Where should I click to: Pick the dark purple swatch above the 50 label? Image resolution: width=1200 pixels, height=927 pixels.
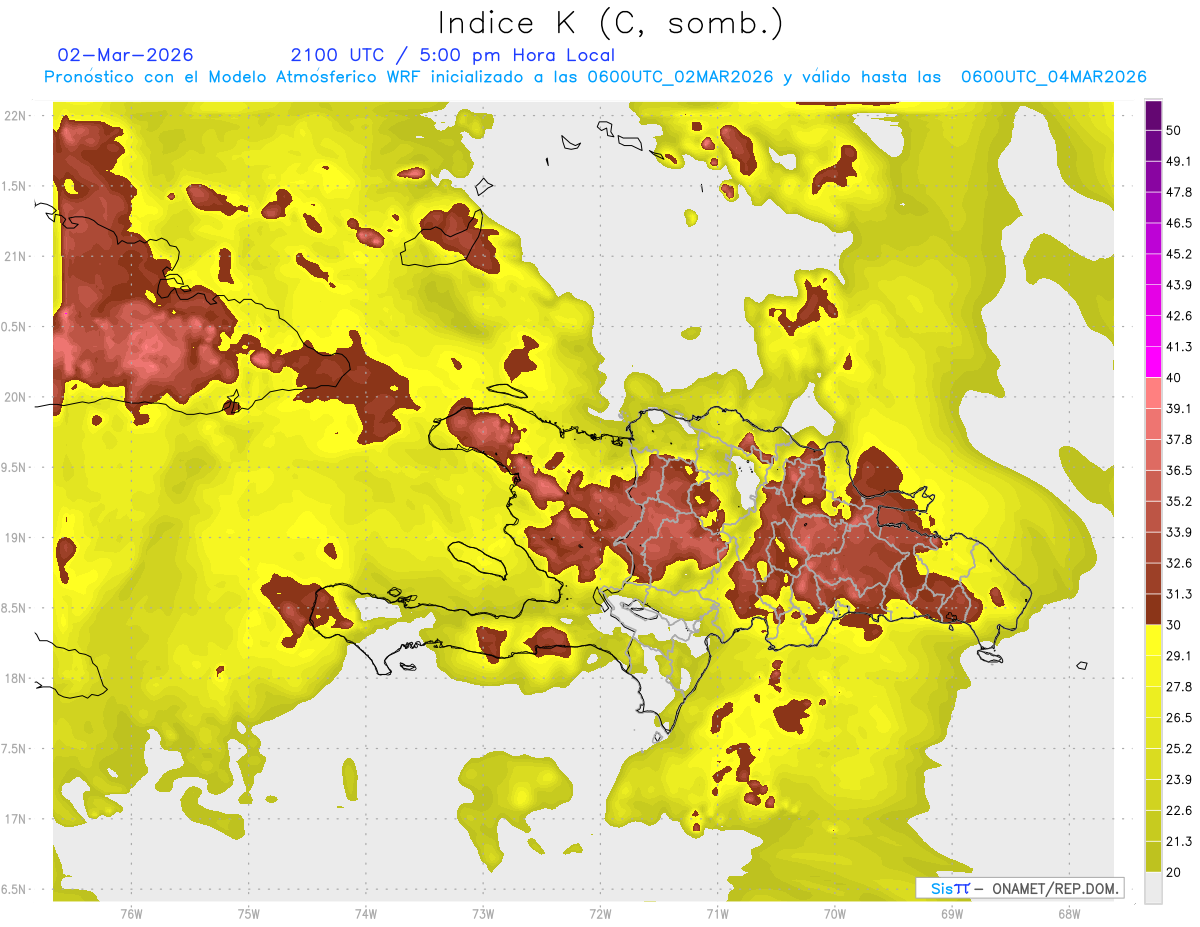(1153, 115)
